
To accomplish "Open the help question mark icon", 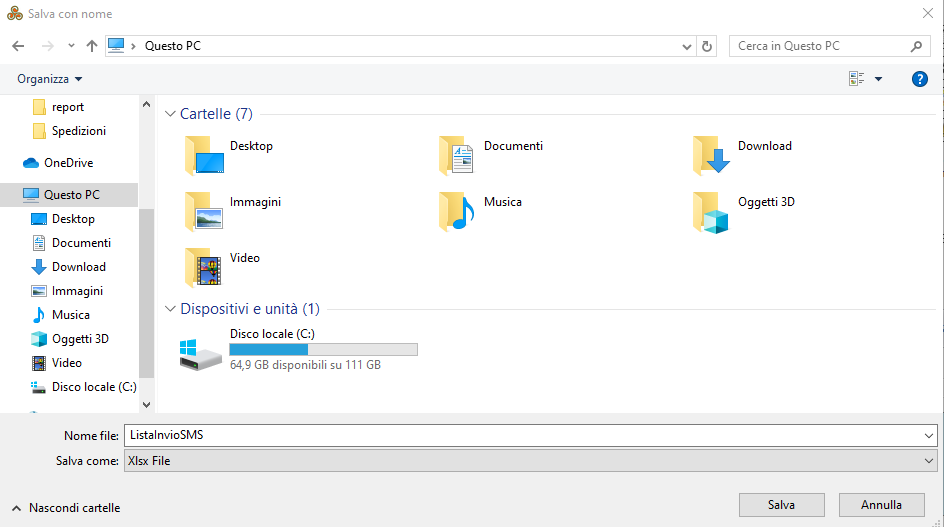I will point(920,79).
